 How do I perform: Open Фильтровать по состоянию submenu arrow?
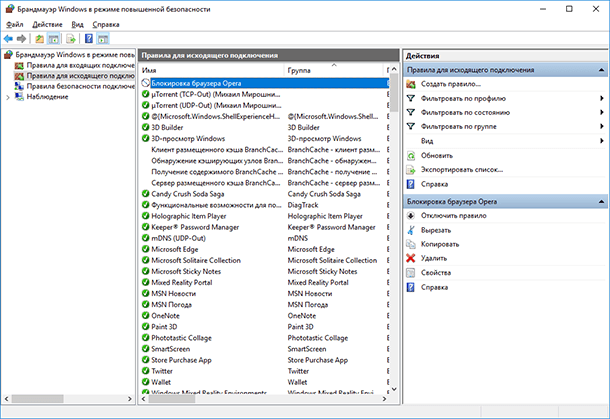pos(602,112)
